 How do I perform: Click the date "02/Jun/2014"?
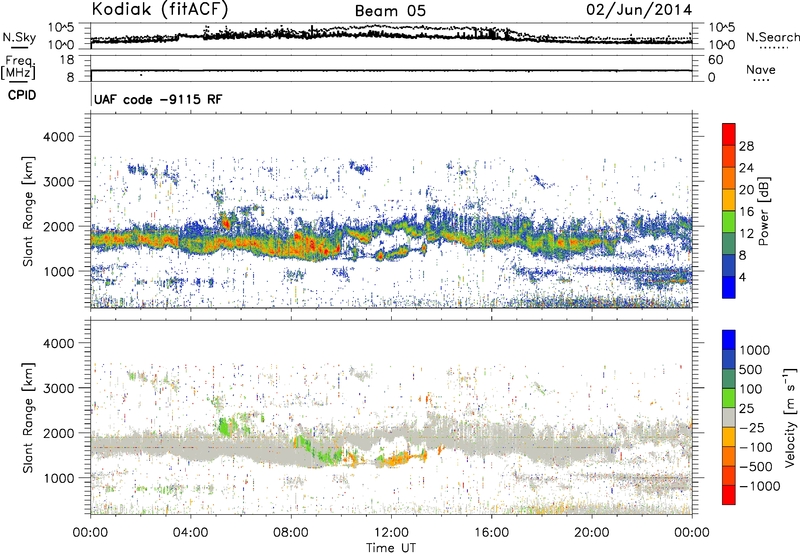639,10
